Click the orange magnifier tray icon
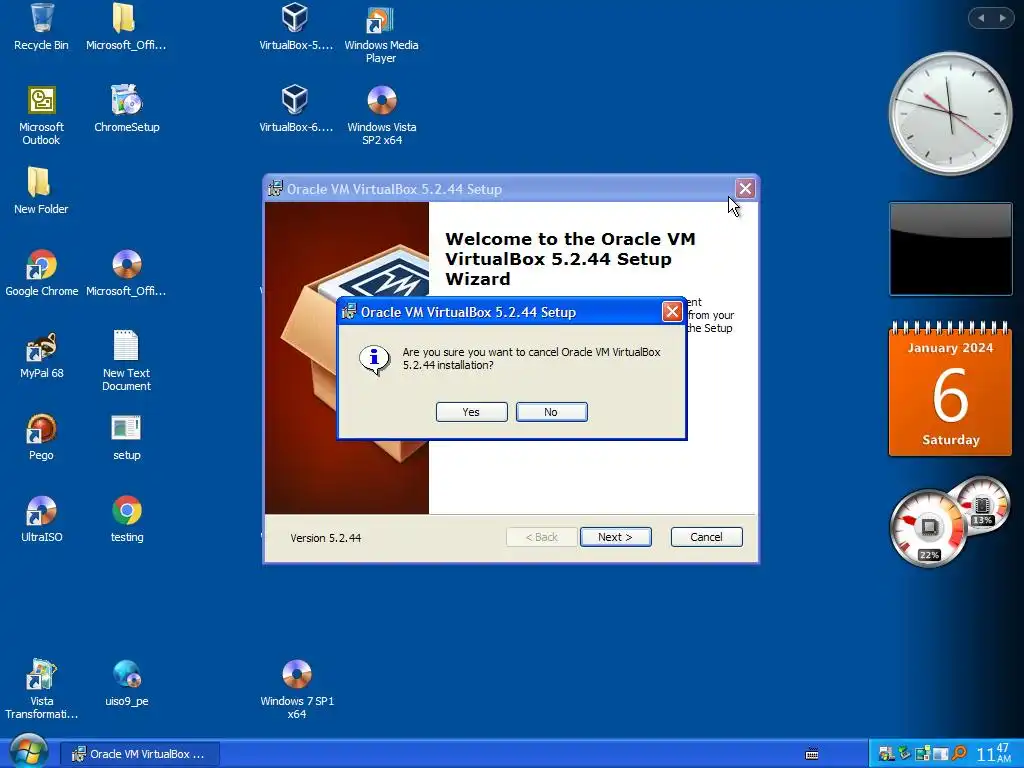Image resolution: width=1024 pixels, height=768 pixels. point(959,754)
